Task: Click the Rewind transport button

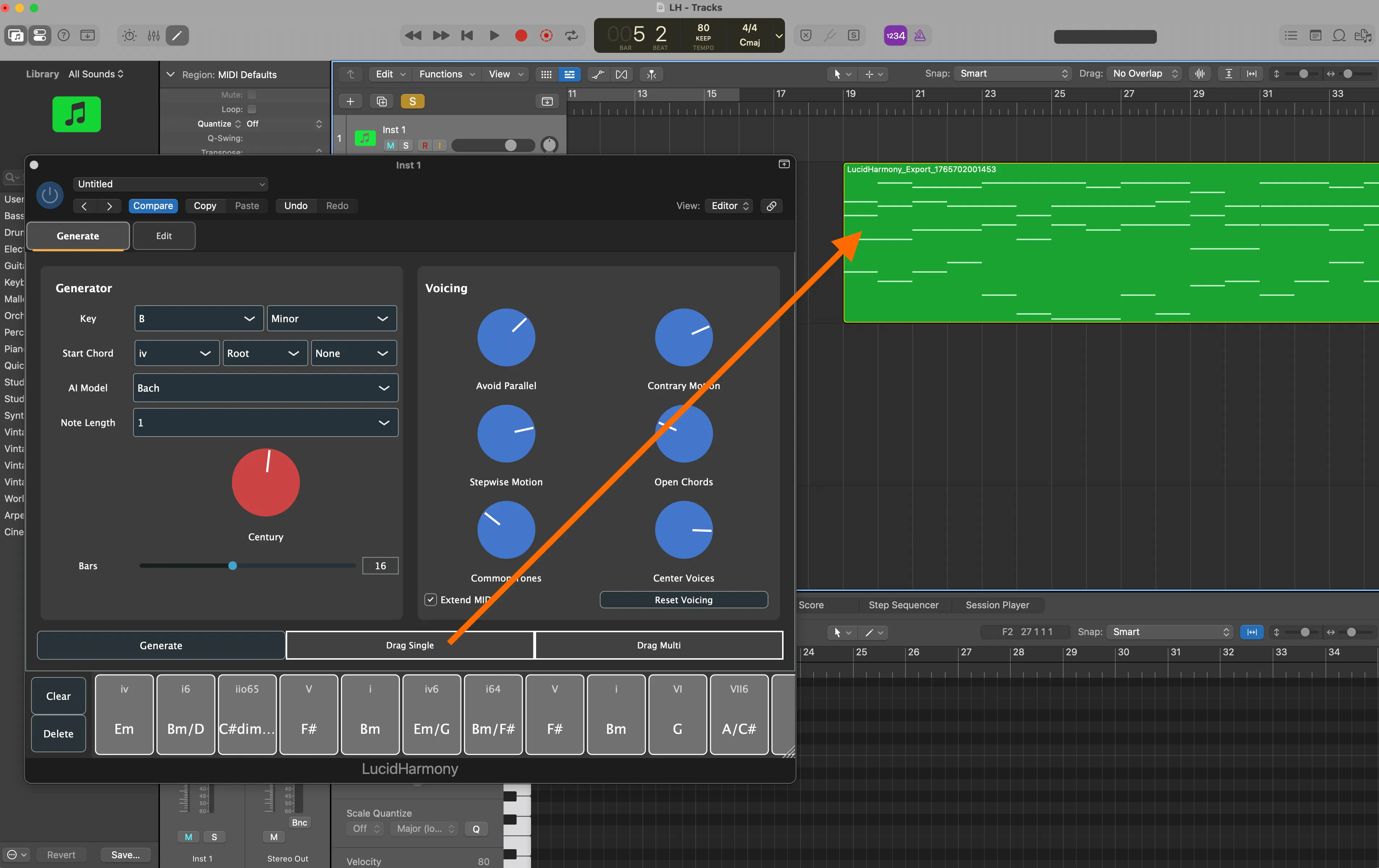Action: [x=413, y=35]
